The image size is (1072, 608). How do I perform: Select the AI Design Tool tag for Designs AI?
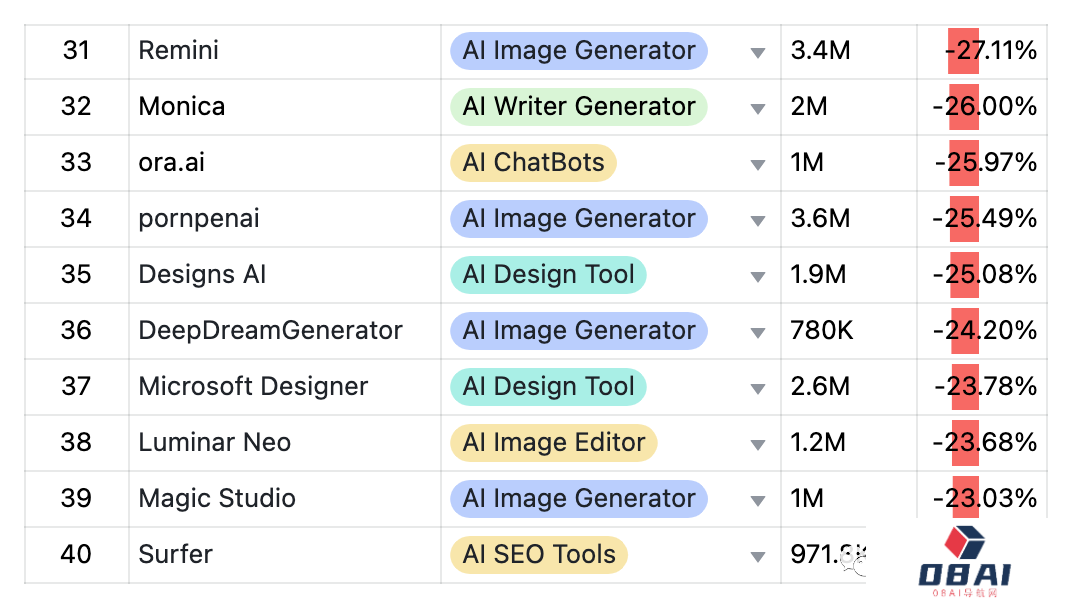(548, 275)
